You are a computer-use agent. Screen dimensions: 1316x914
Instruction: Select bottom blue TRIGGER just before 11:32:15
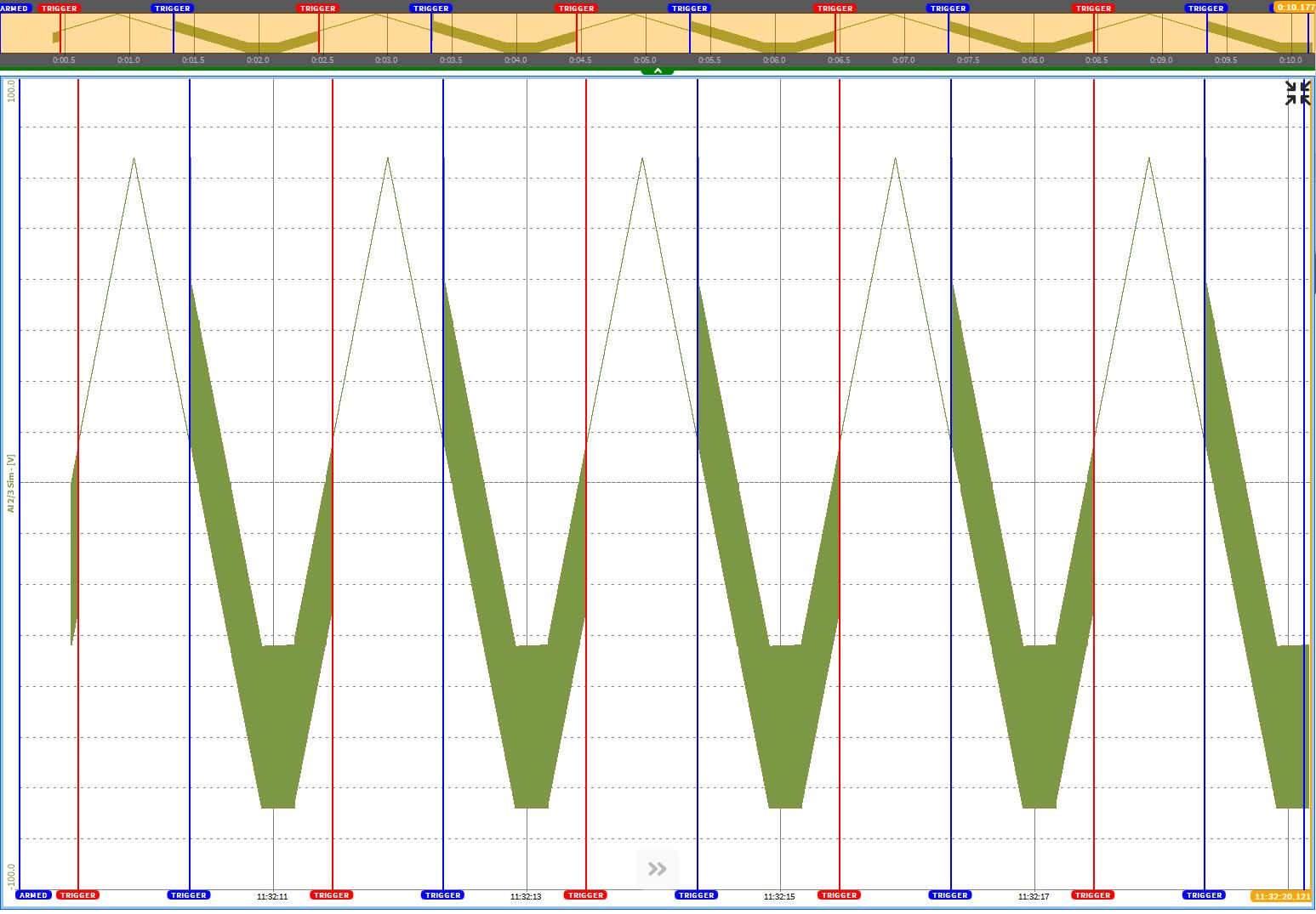point(696,895)
